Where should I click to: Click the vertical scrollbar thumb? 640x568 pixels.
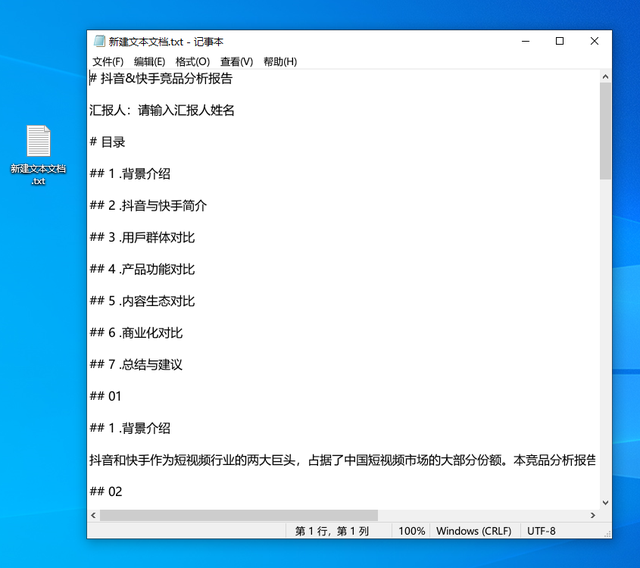(605, 131)
